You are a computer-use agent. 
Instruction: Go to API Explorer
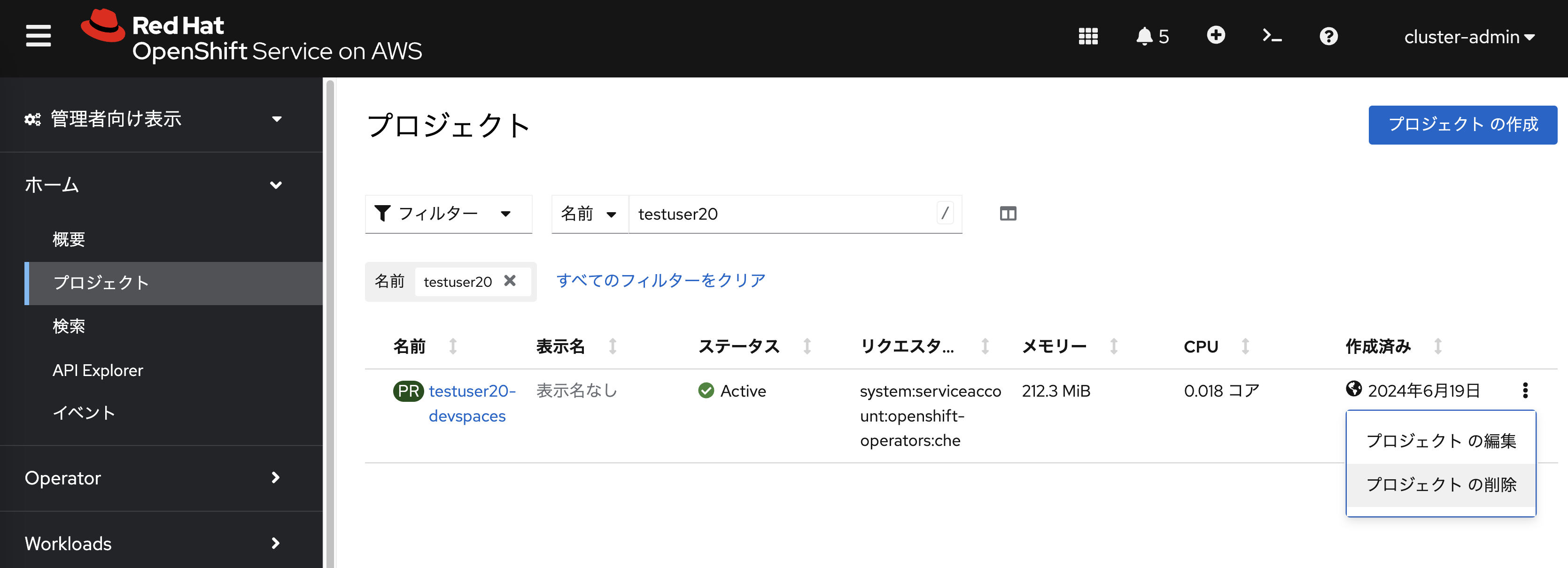(97, 370)
